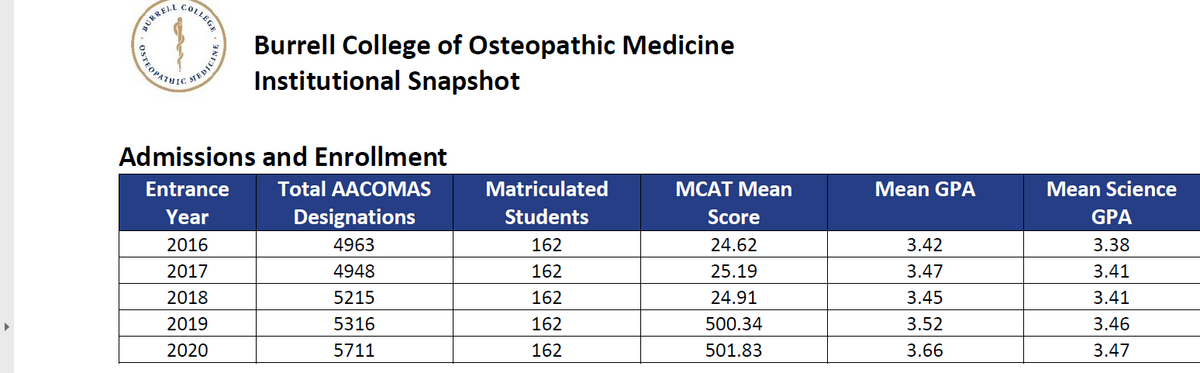Click the 500.34 MCAT score cell

coord(733,324)
